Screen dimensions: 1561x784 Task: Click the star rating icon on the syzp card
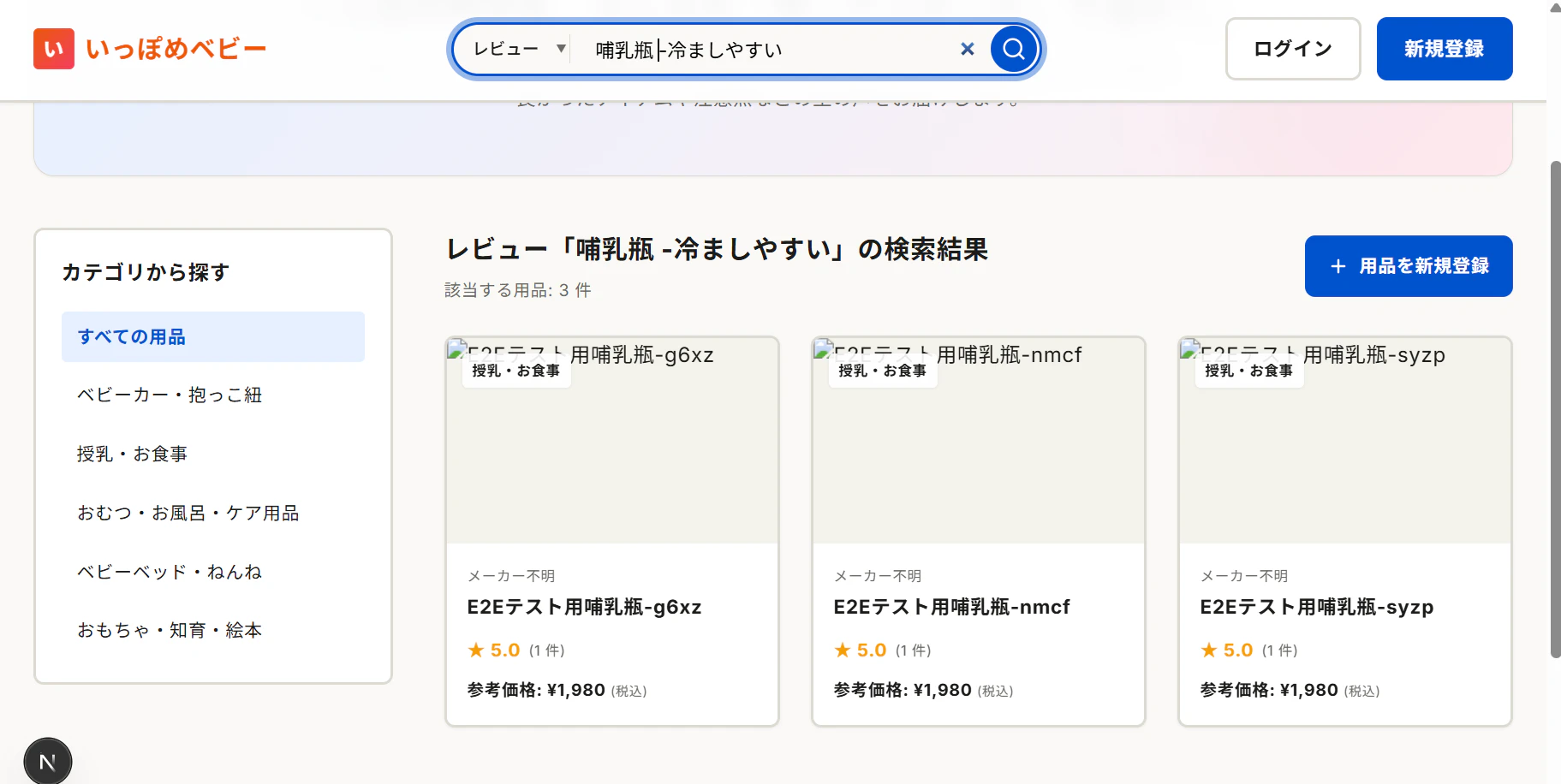[x=1209, y=650]
